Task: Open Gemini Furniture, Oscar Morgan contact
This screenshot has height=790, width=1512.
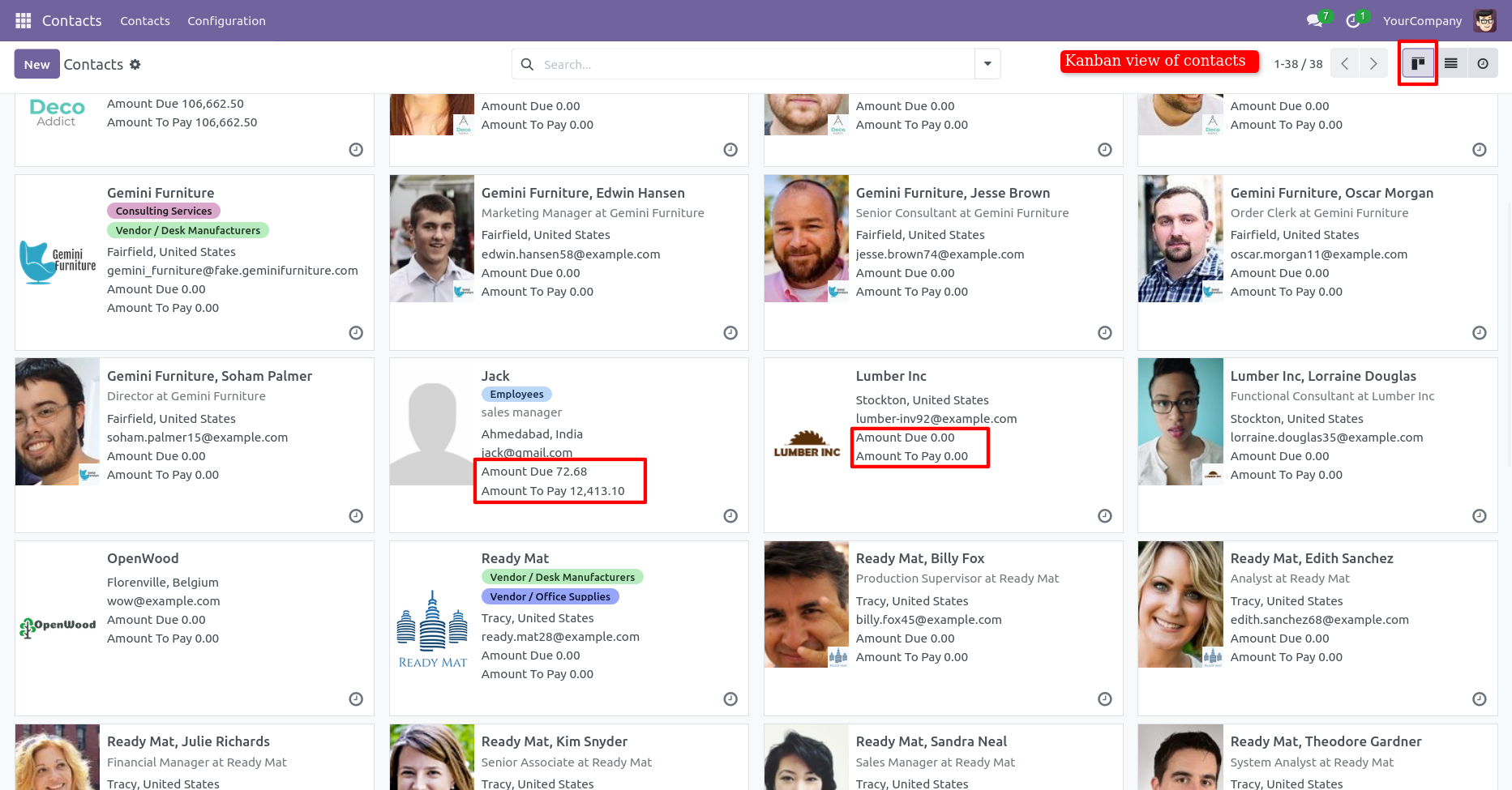Action: pyautogui.click(x=1332, y=193)
